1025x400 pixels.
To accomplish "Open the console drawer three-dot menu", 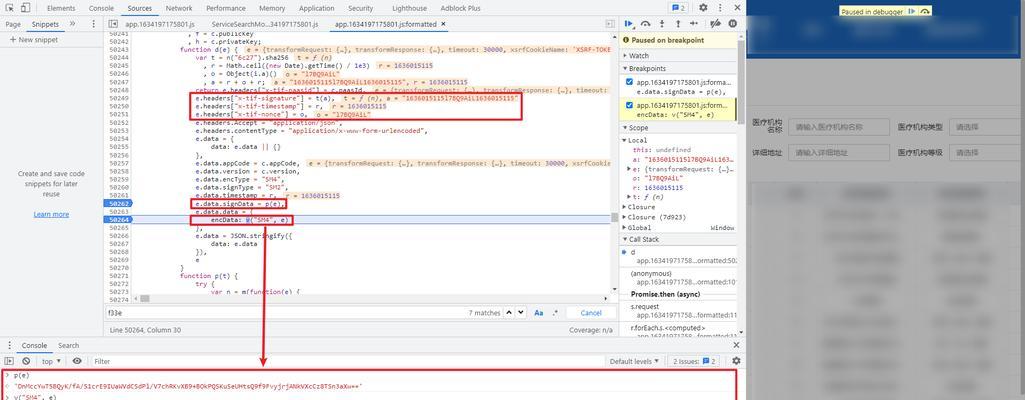I will (x=8, y=346).
